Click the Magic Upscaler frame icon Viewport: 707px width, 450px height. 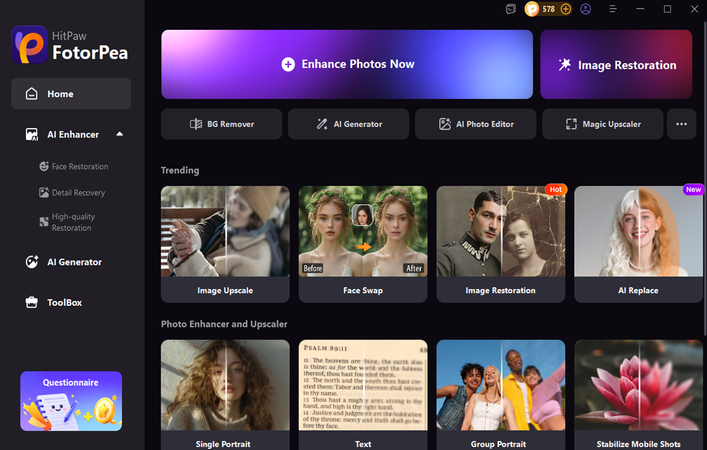point(571,124)
